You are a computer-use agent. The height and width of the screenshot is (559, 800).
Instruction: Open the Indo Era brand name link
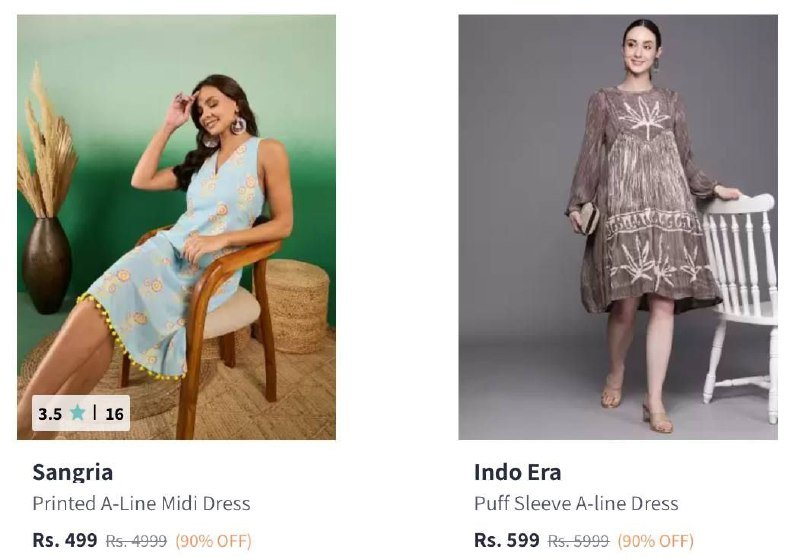[x=517, y=472]
